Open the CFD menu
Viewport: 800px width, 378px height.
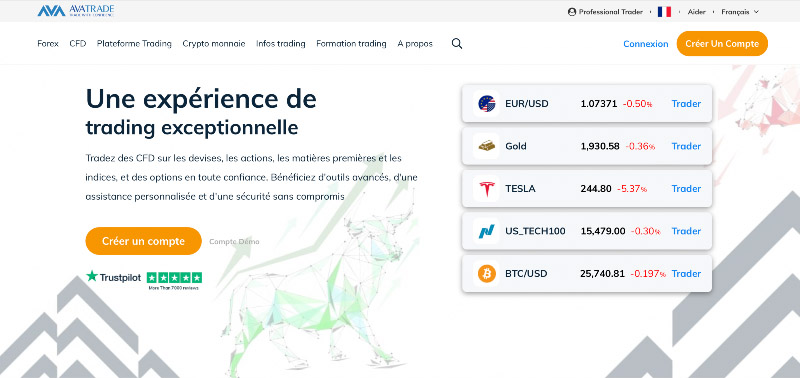click(78, 44)
